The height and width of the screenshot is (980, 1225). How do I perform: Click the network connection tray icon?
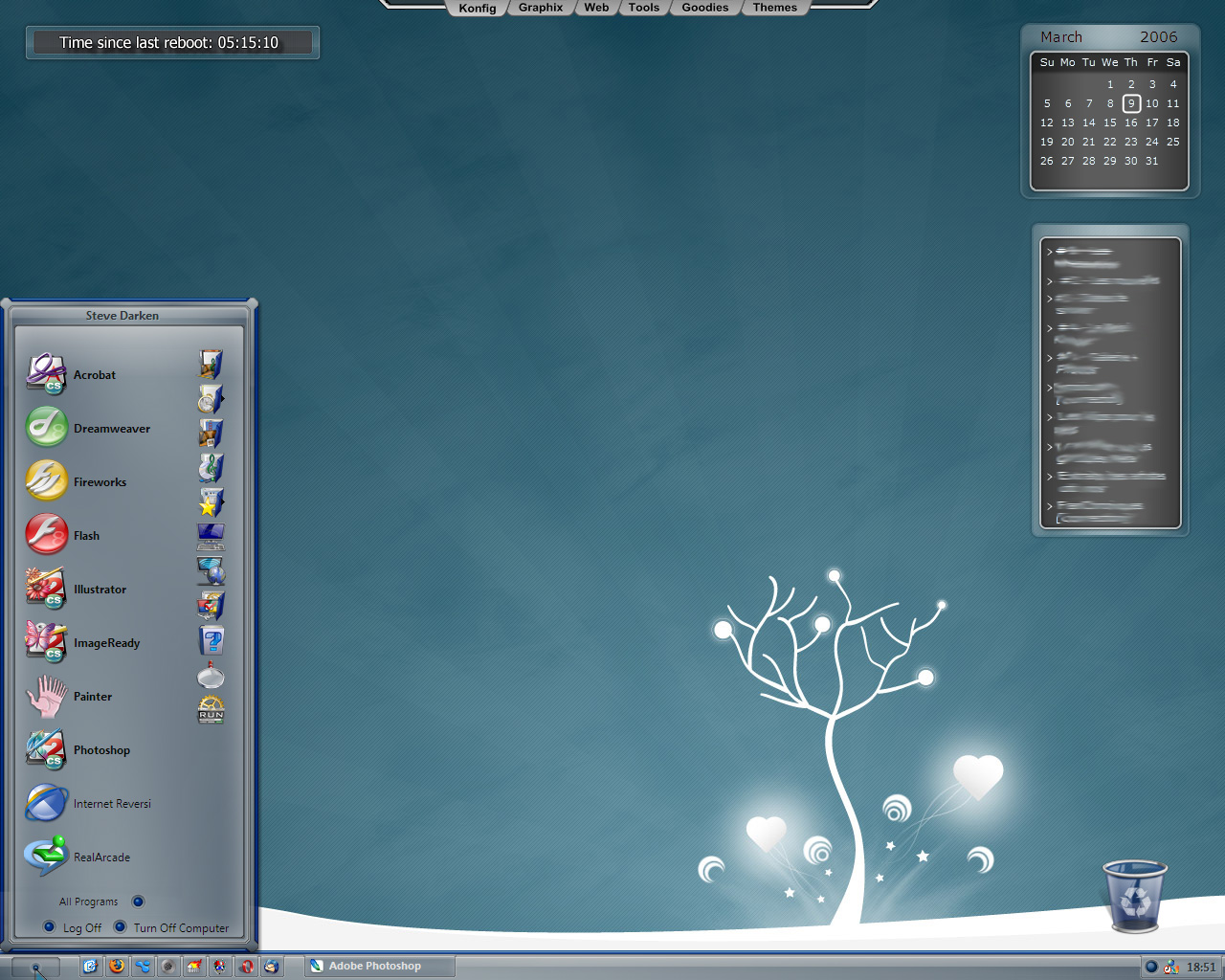click(x=1171, y=967)
